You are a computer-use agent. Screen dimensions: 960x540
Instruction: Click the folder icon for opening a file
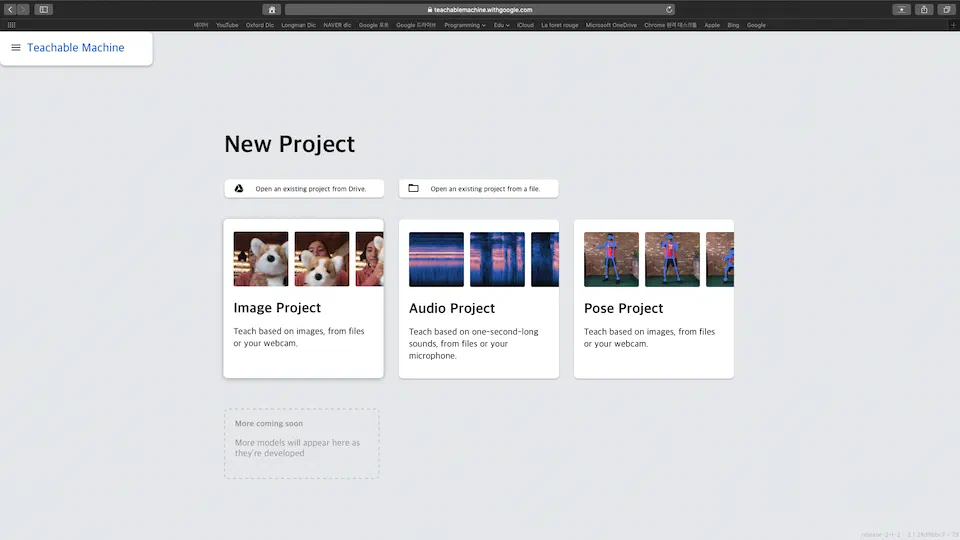coord(413,188)
